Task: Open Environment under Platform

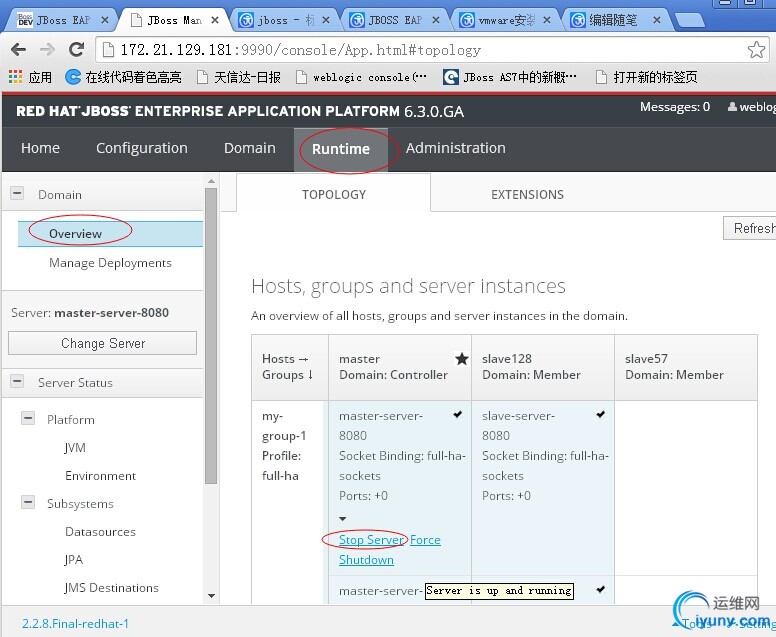Action: (x=100, y=476)
